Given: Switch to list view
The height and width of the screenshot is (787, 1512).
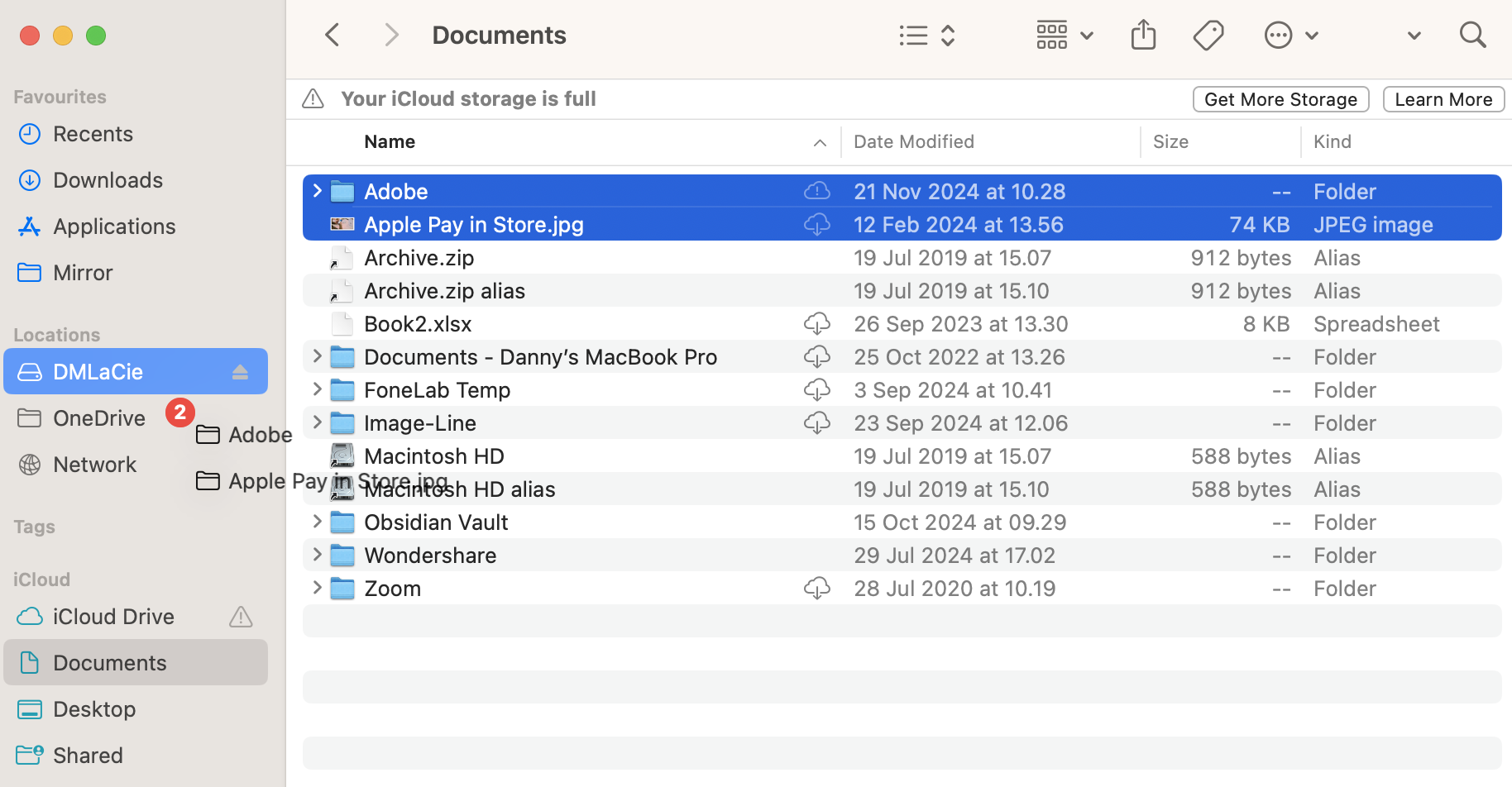Looking at the screenshot, I should [x=913, y=35].
